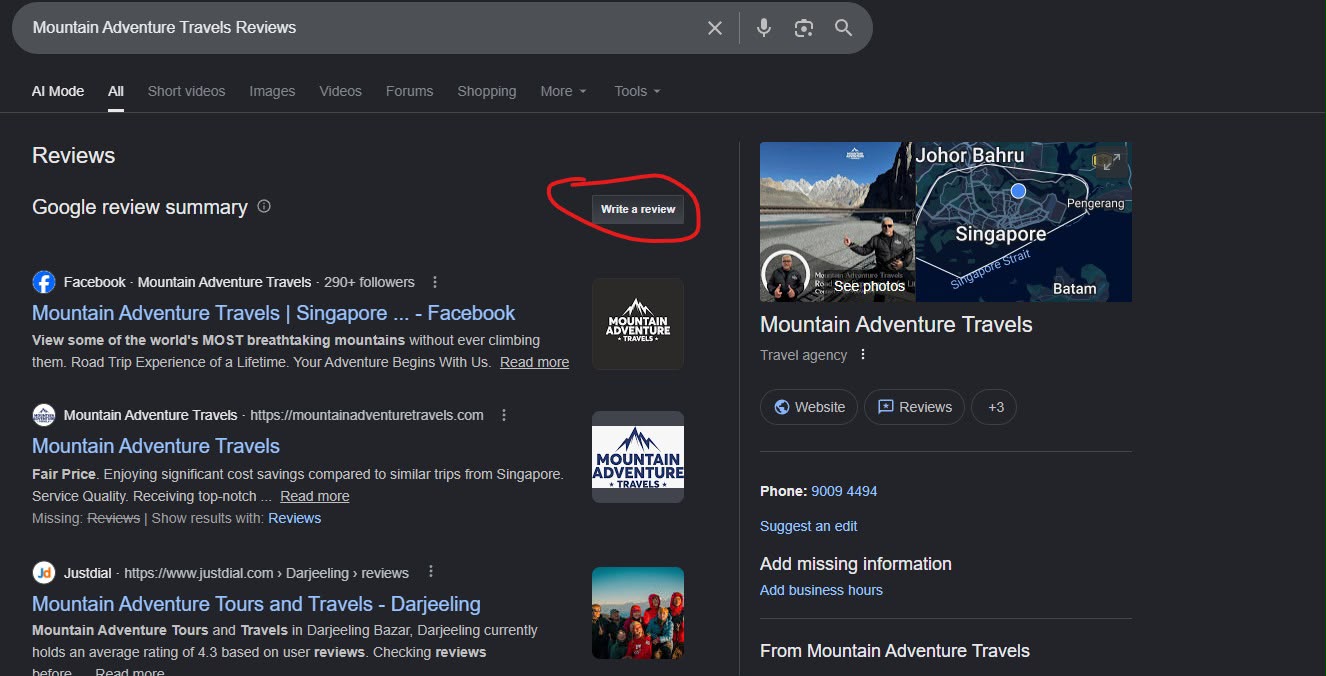Click Suggest an edit link

point(809,526)
